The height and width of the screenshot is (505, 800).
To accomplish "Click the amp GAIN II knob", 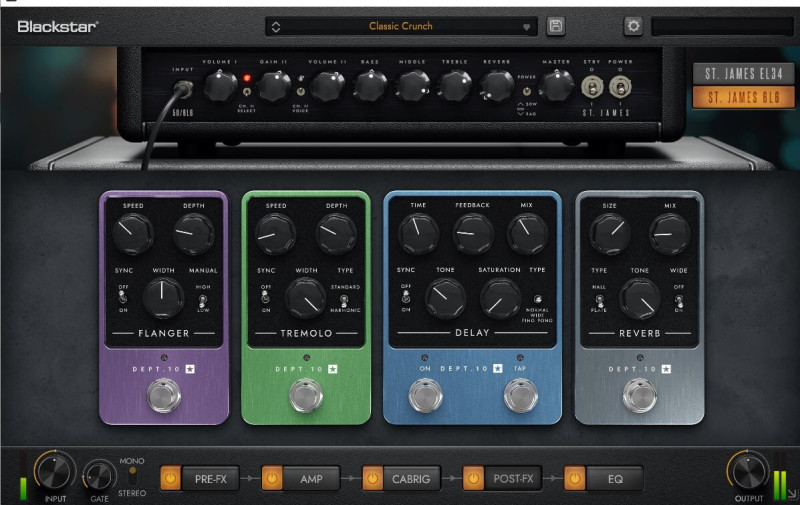I will (x=274, y=85).
